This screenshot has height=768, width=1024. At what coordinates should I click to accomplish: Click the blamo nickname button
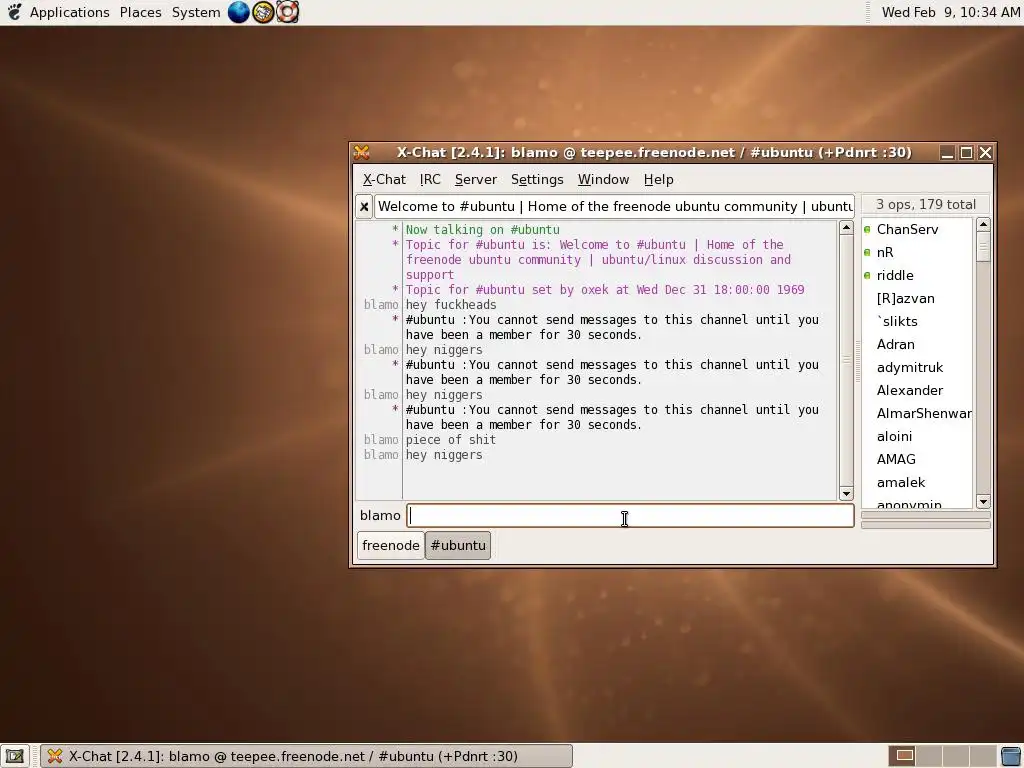380,516
